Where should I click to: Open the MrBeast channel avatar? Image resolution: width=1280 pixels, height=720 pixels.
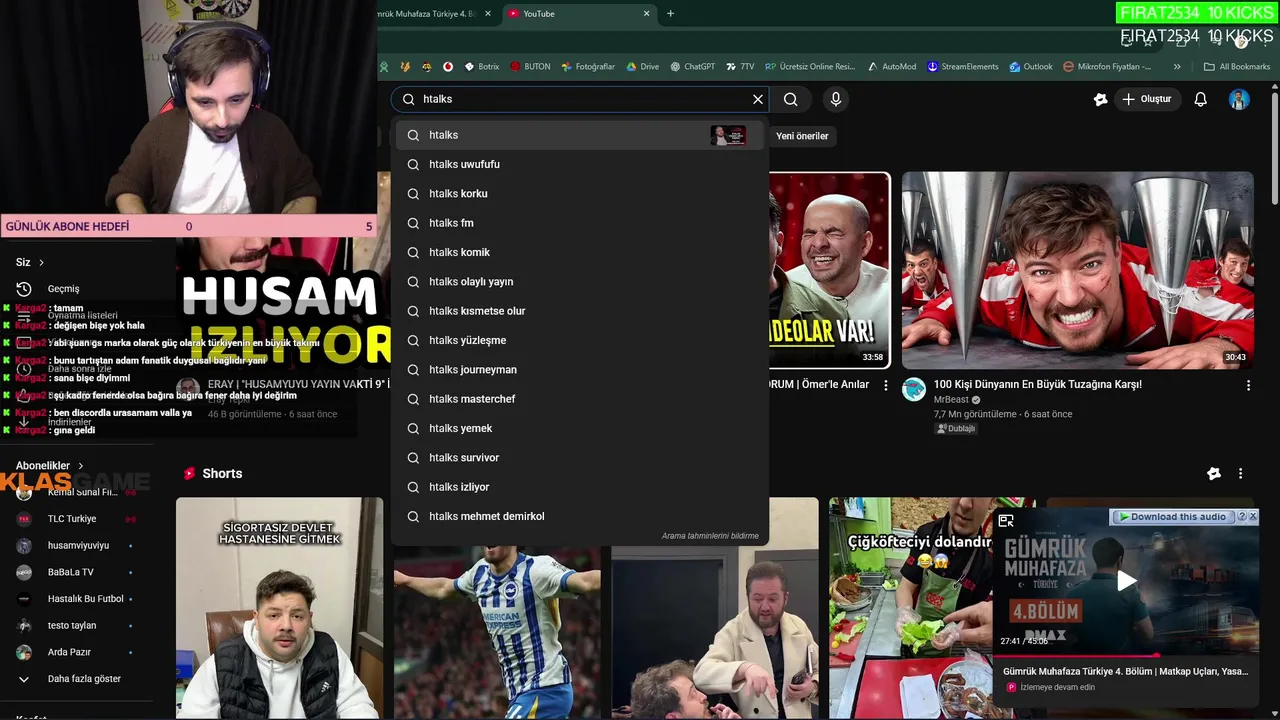click(914, 389)
